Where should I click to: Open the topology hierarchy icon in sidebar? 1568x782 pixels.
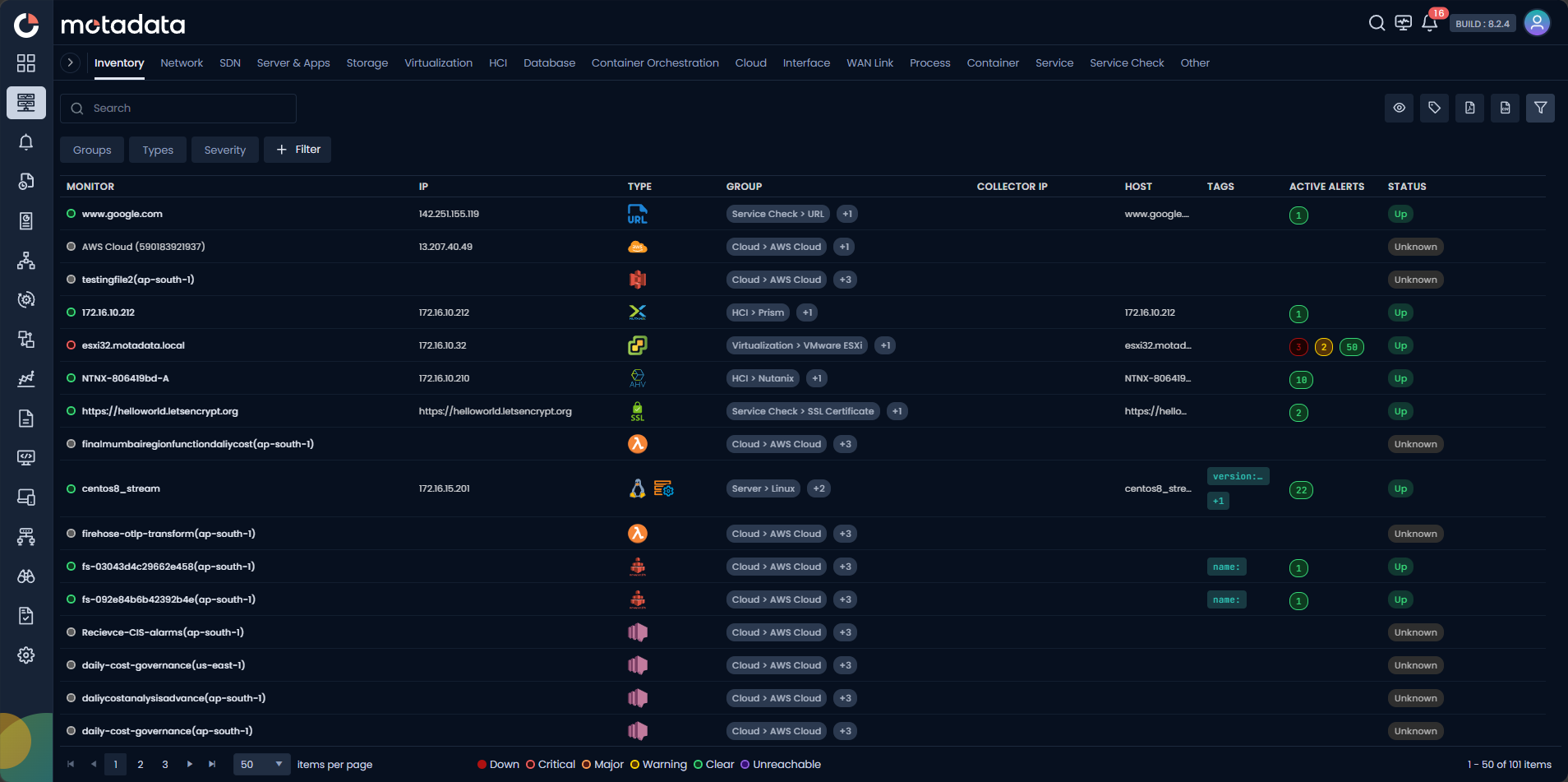tap(26, 261)
